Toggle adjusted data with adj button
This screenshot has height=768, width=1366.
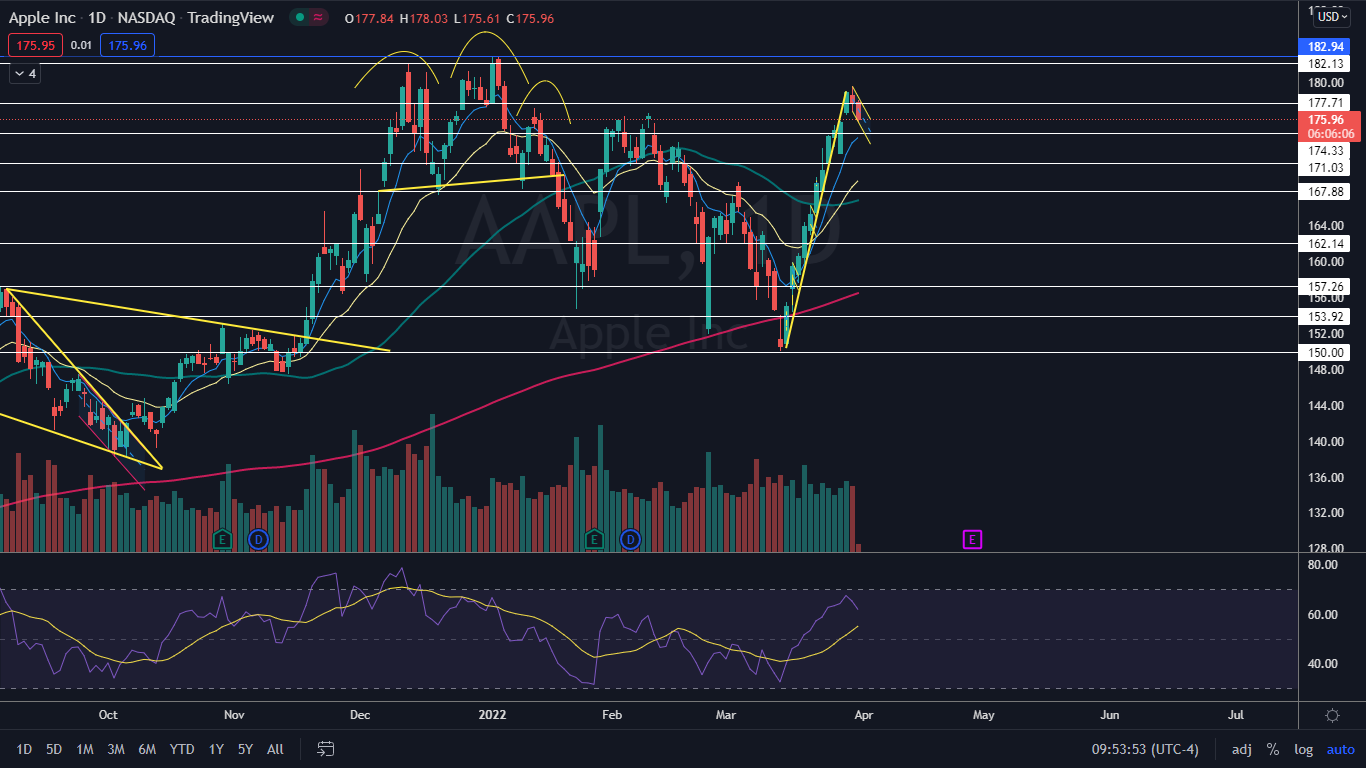(1241, 749)
